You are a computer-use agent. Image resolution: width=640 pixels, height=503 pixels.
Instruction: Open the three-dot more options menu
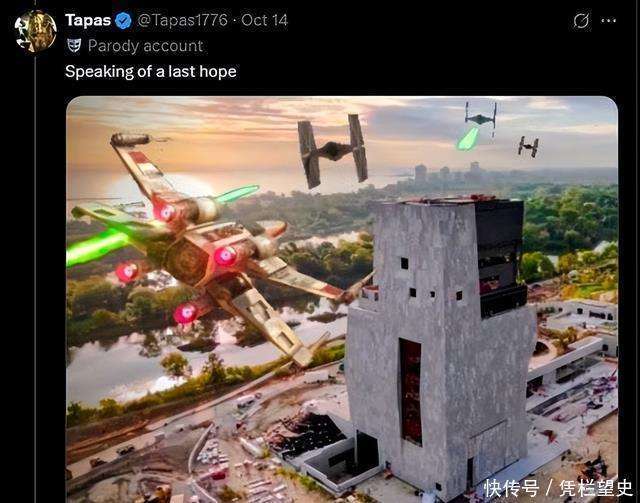point(608,20)
